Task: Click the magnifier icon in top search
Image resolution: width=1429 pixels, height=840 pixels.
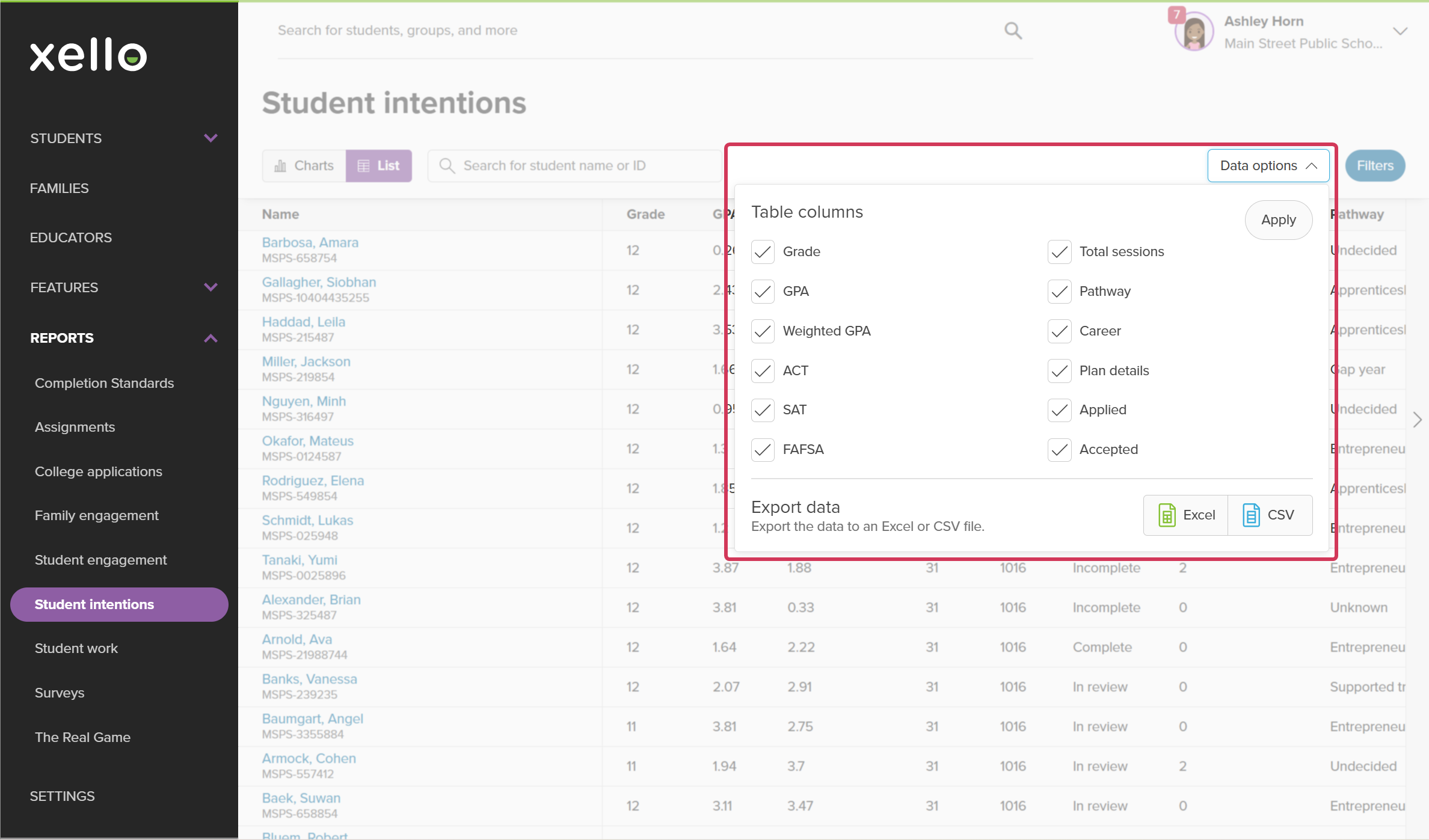Action: point(1013,31)
